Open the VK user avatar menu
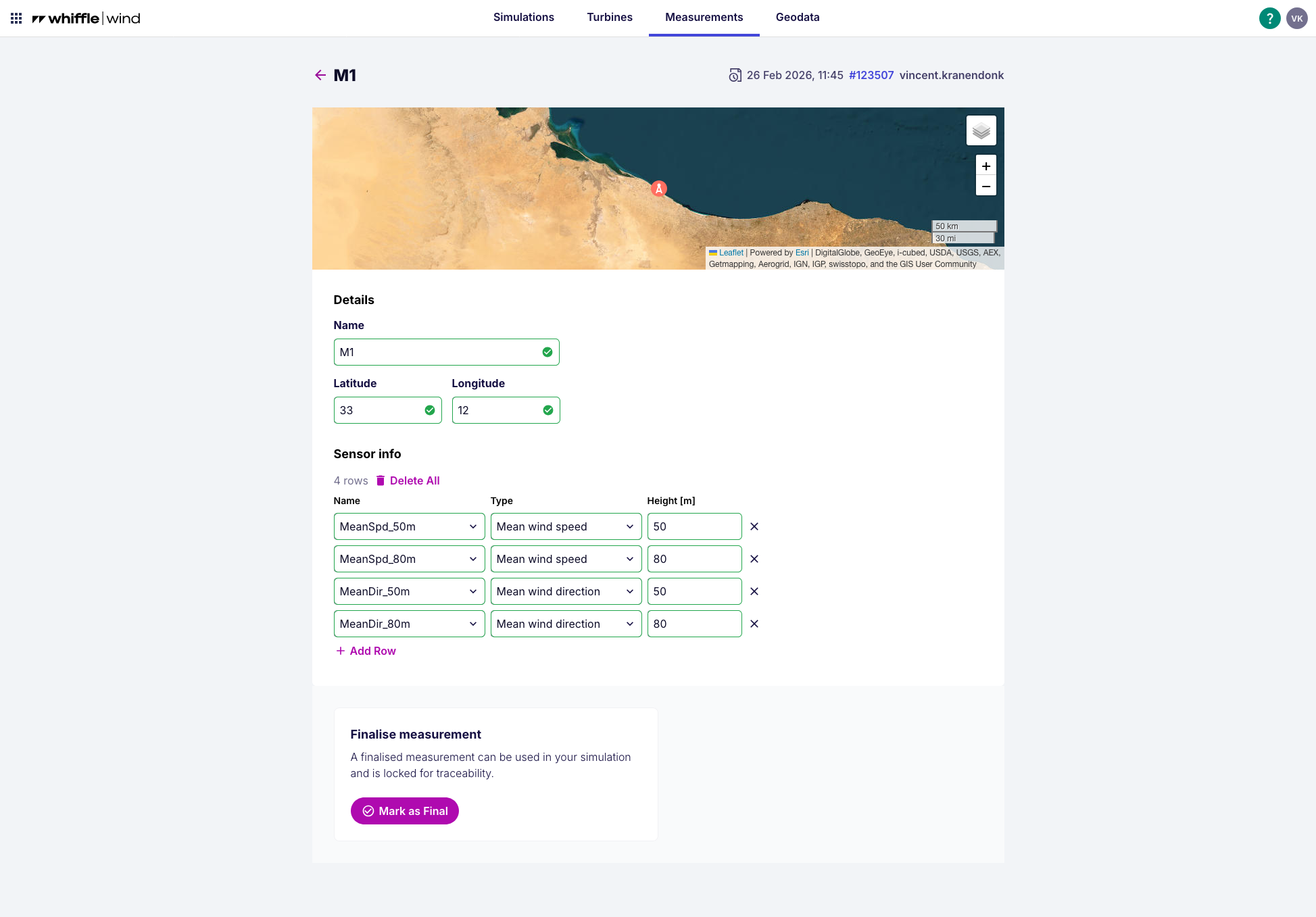 (x=1296, y=18)
